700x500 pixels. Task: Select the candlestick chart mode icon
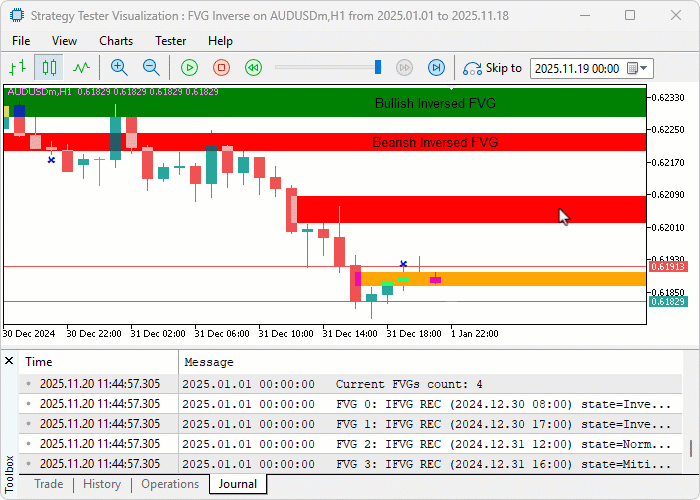(x=49, y=68)
